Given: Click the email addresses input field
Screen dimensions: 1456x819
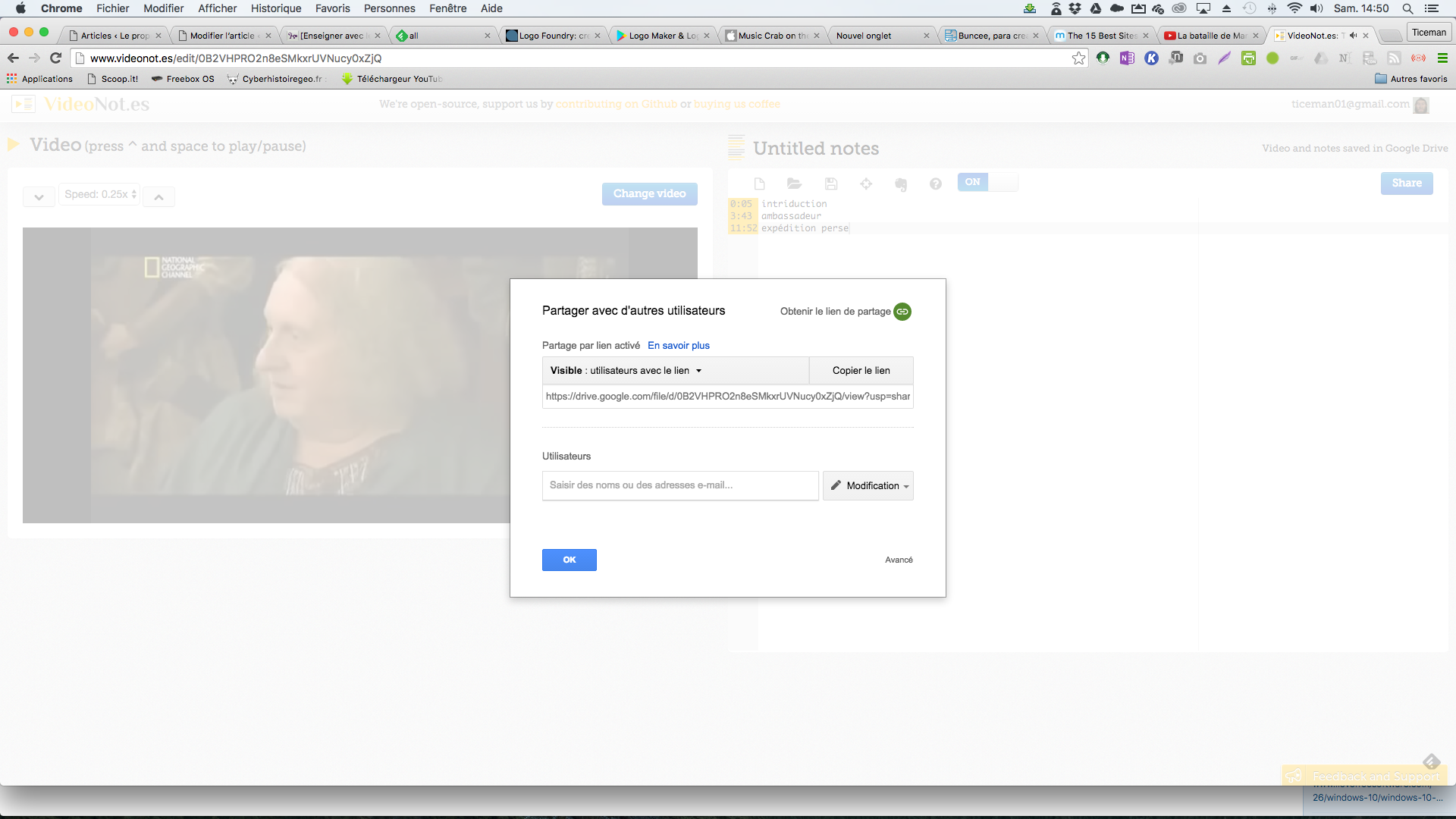Looking at the screenshot, I should click(x=679, y=486).
